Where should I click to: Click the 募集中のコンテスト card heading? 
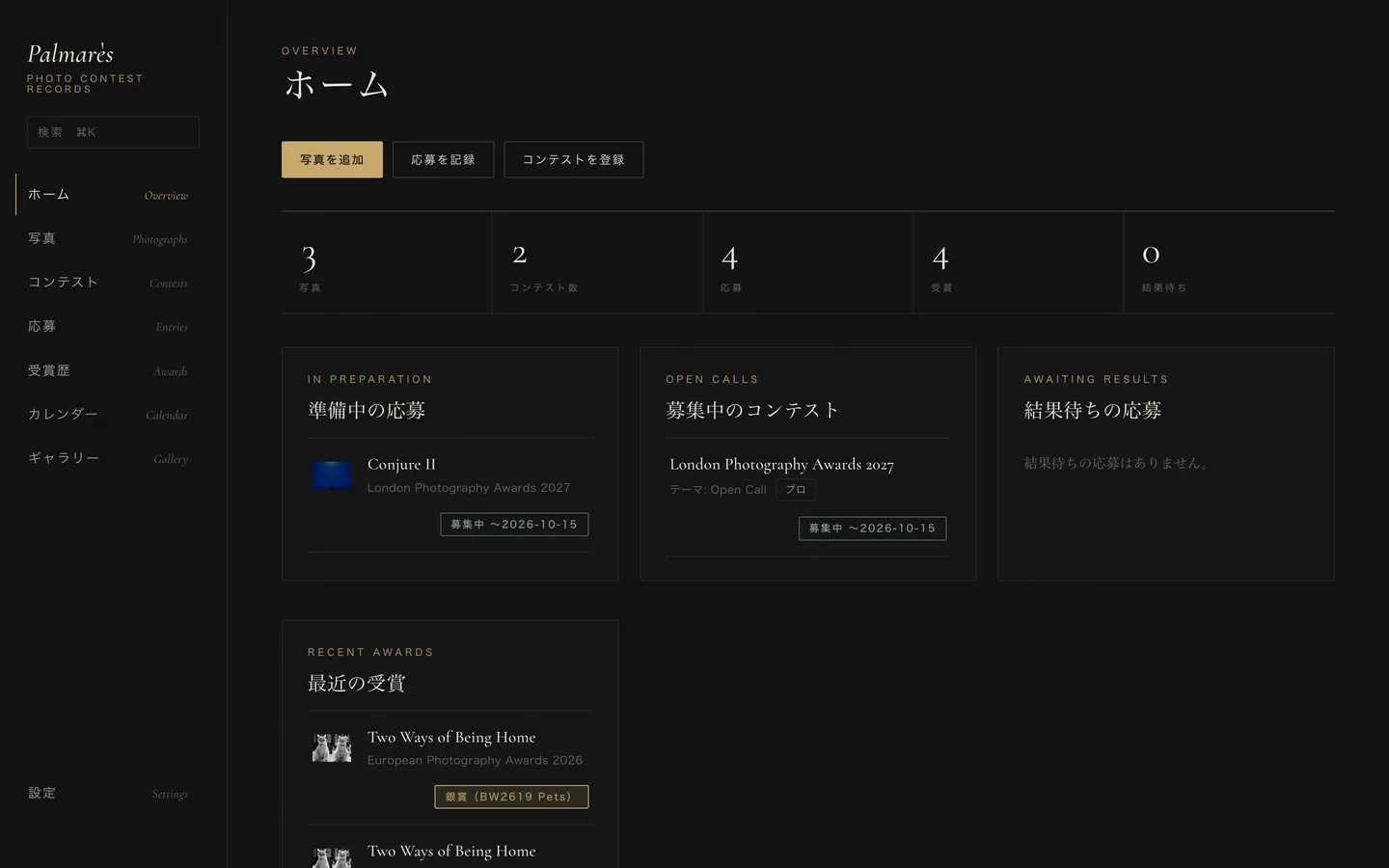coord(752,410)
